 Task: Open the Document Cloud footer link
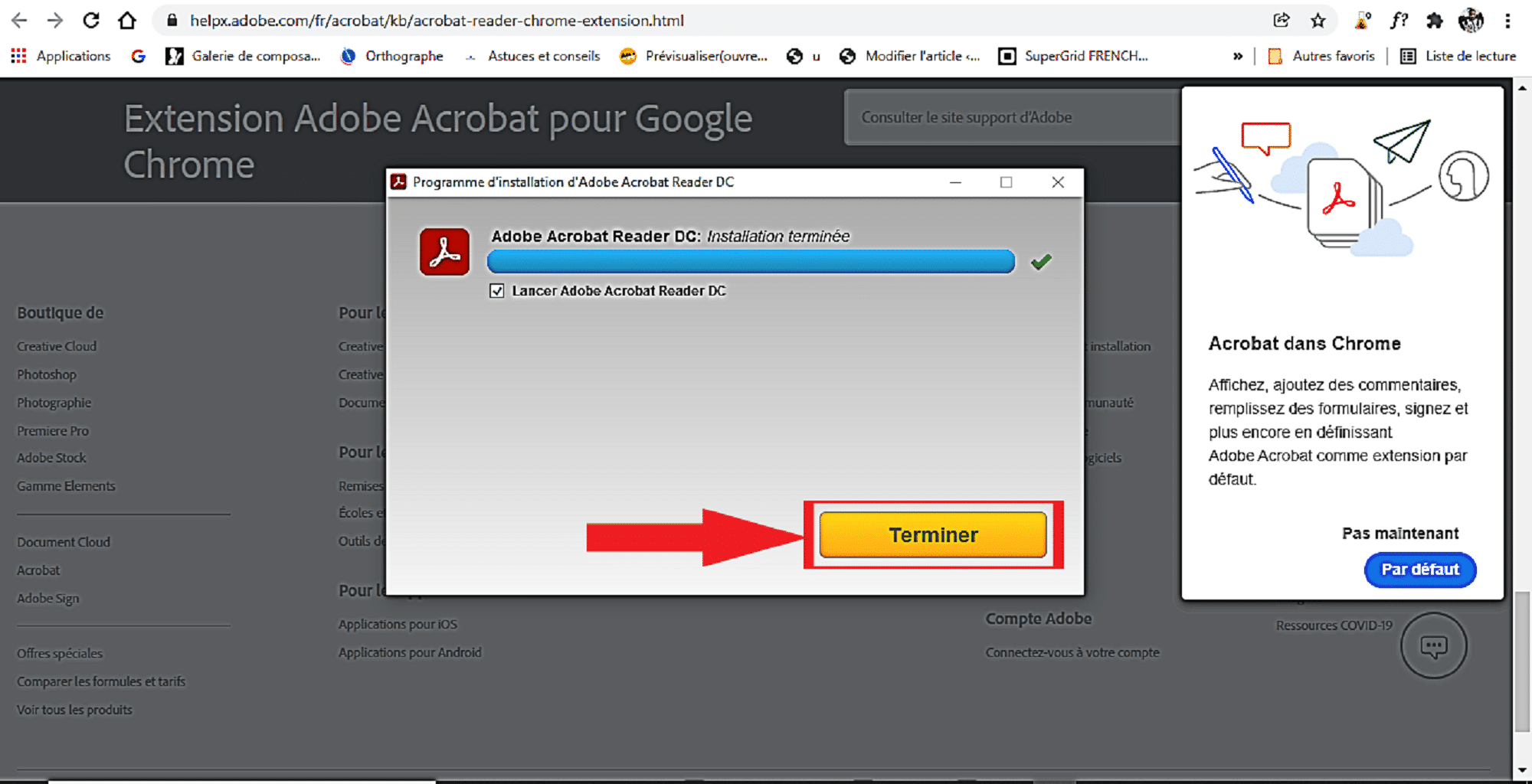pyautogui.click(x=64, y=542)
